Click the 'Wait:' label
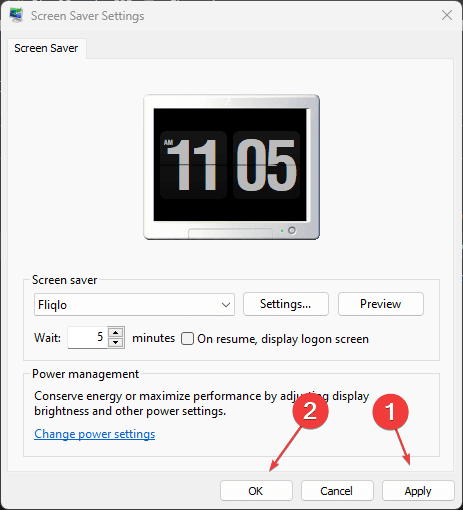 pos(47,338)
